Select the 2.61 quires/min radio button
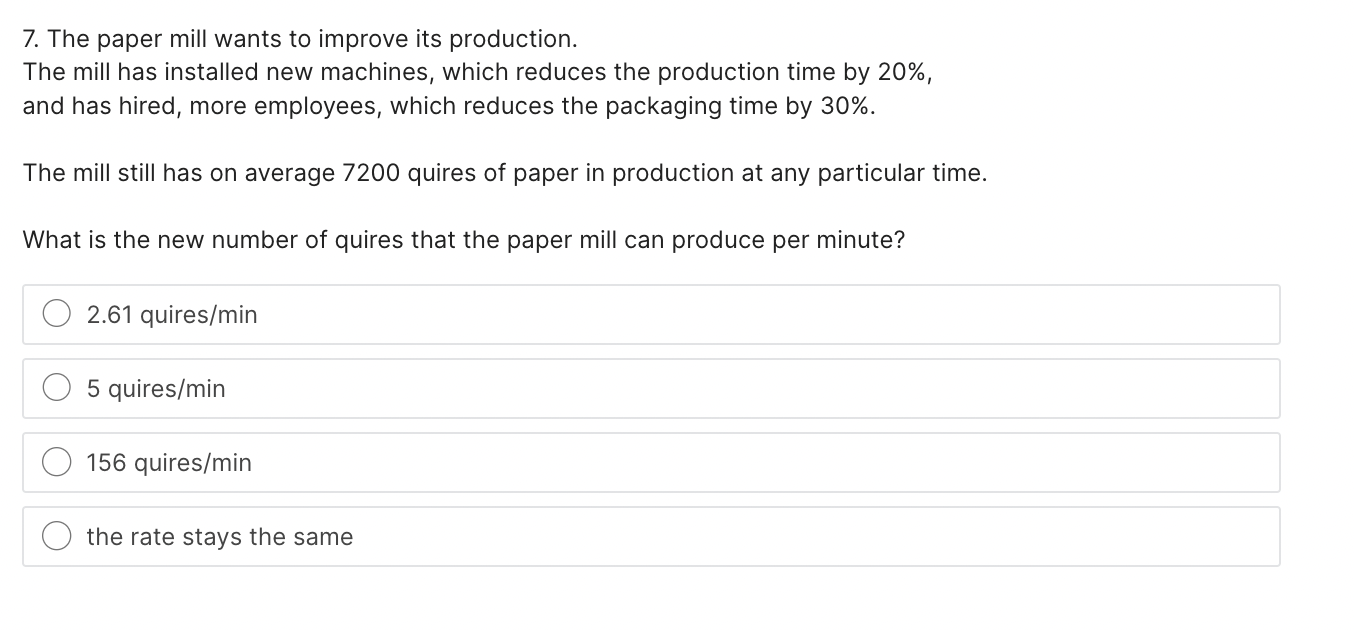This screenshot has height=630, width=1354. point(56,313)
